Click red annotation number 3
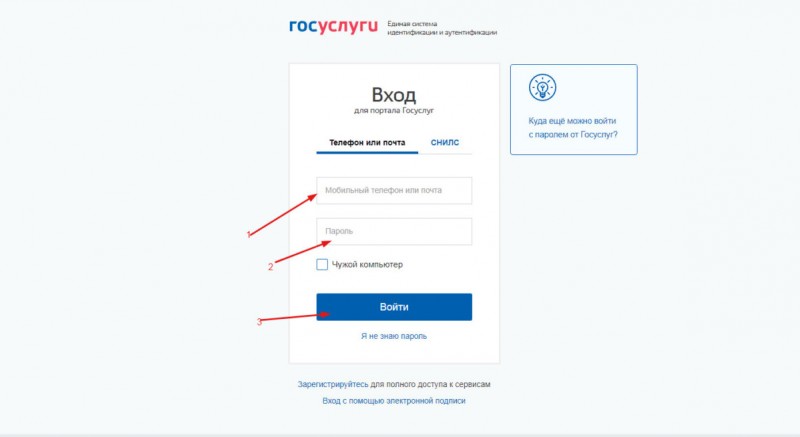Viewport: 800px width, 437px height. click(259, 322)
